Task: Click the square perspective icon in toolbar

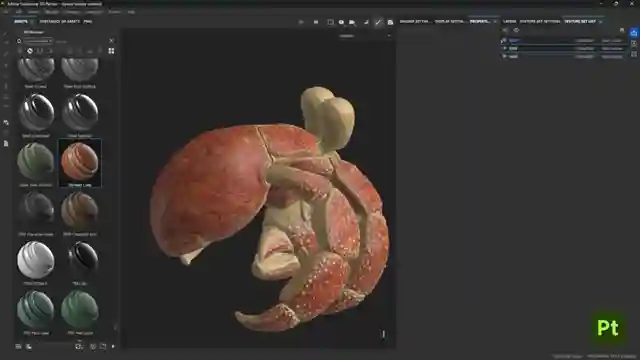Action: tap(330, 22)
